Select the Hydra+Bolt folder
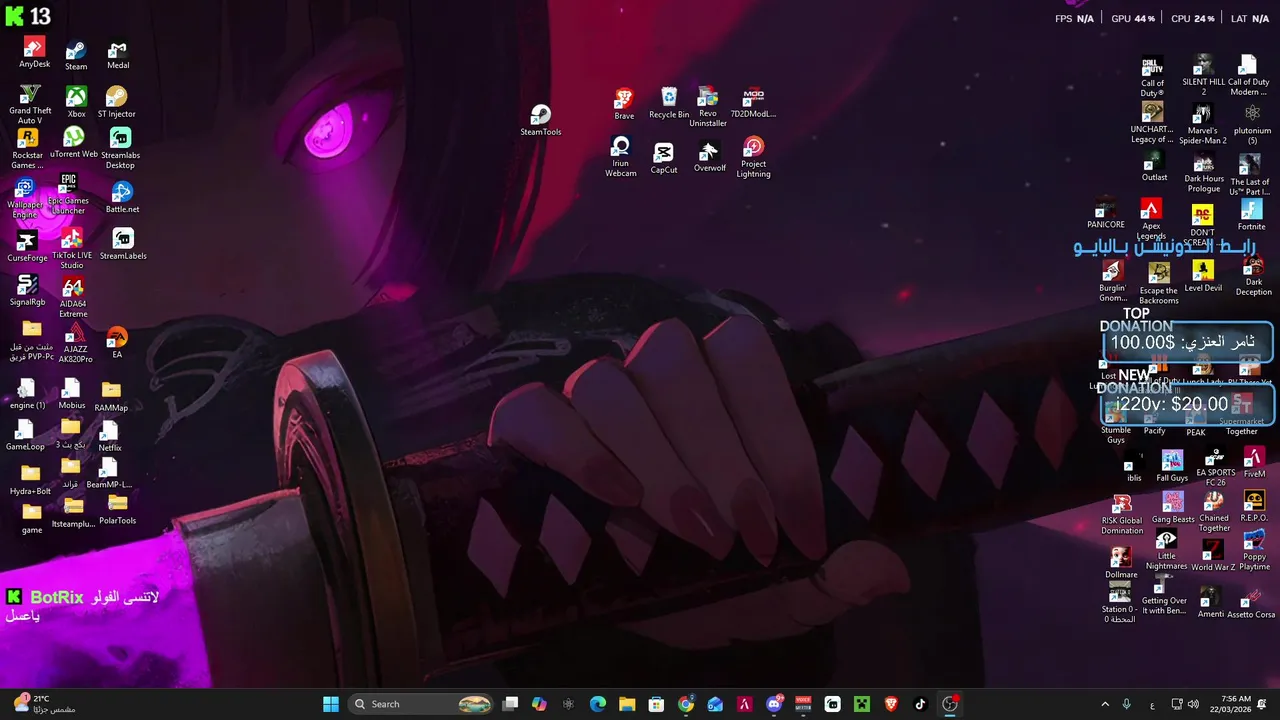This screenshot has height=720, width=1280. pyautogui.click(x=30, y=481)
